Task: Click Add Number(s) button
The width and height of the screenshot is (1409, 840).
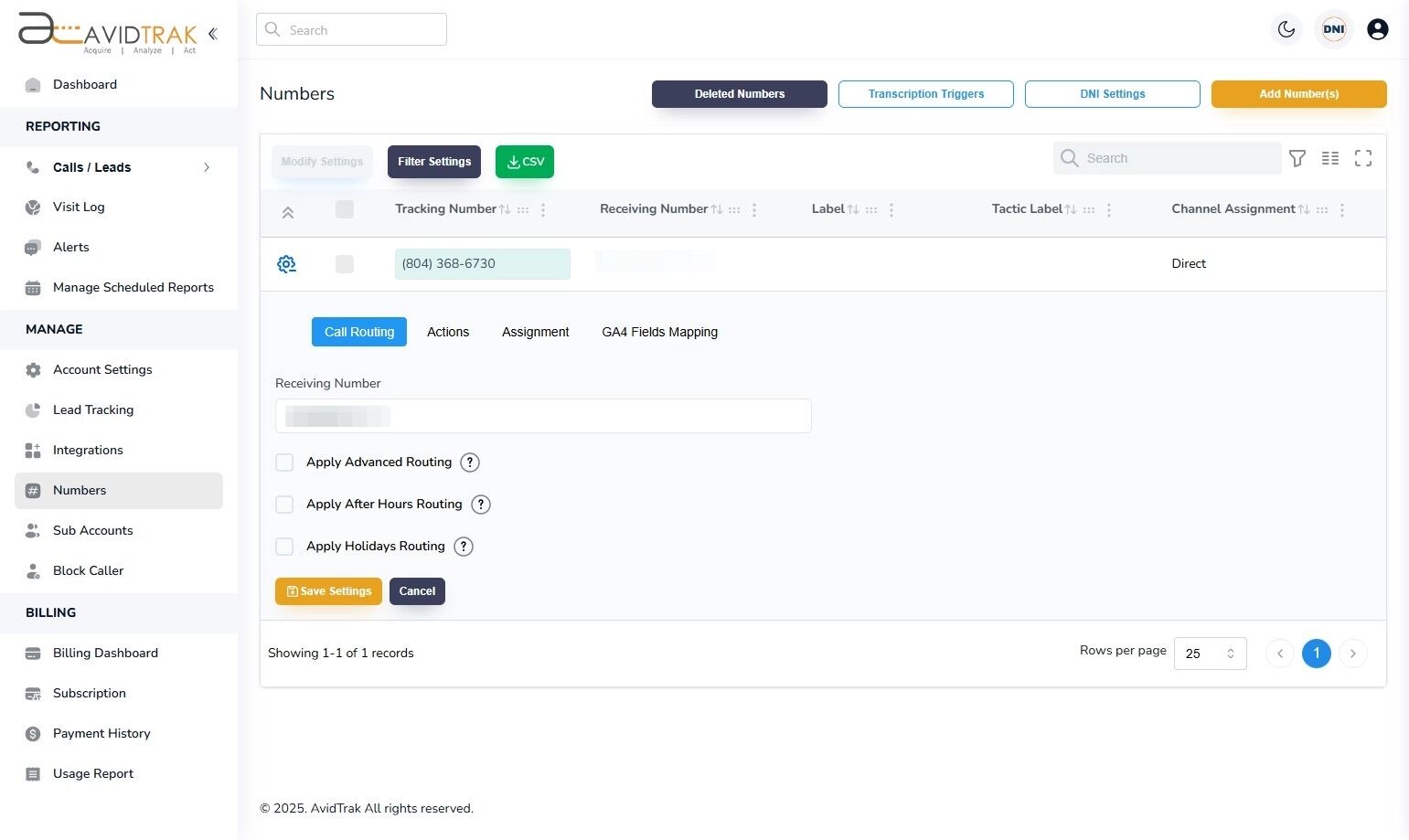Action: click(x=1299, y=94)
